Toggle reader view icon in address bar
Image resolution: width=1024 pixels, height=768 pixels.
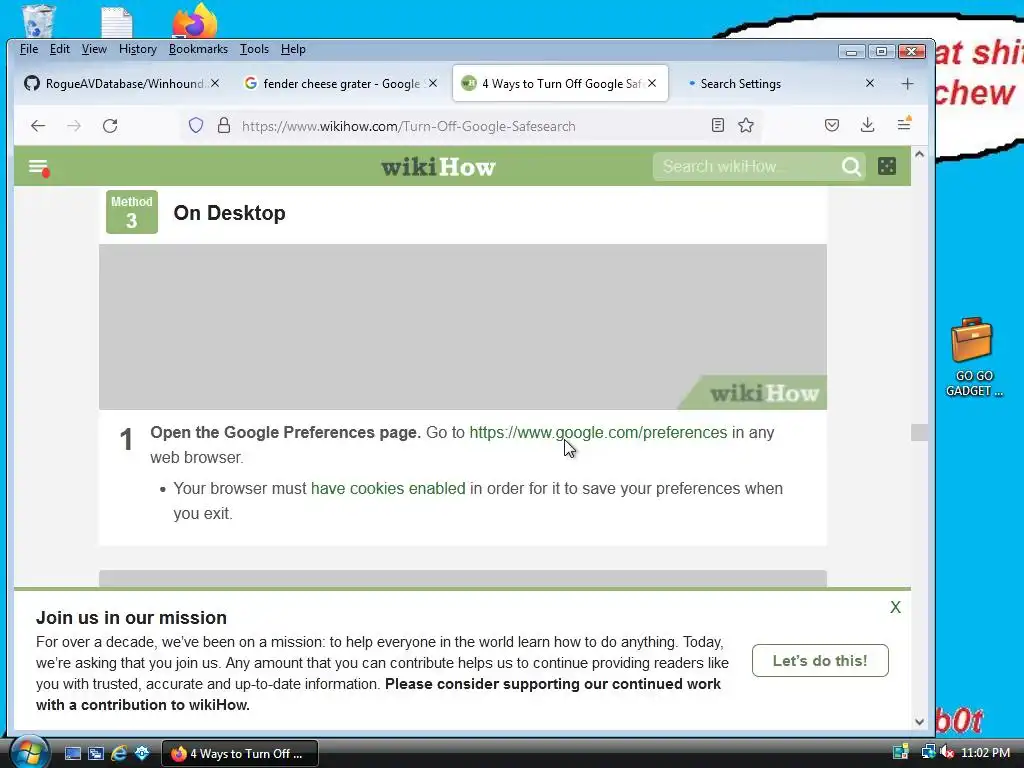coord(718,125)
